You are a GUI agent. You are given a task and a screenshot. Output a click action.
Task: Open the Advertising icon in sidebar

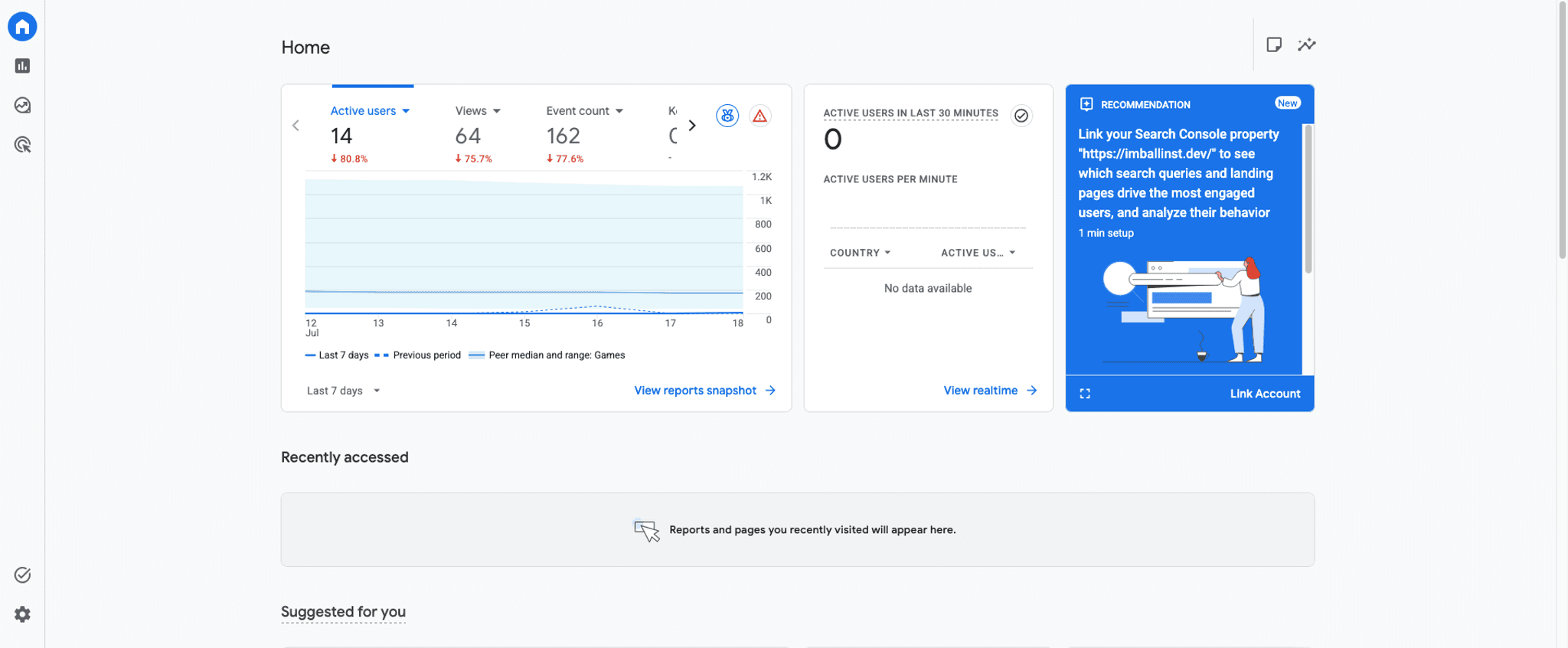(22, 144)
